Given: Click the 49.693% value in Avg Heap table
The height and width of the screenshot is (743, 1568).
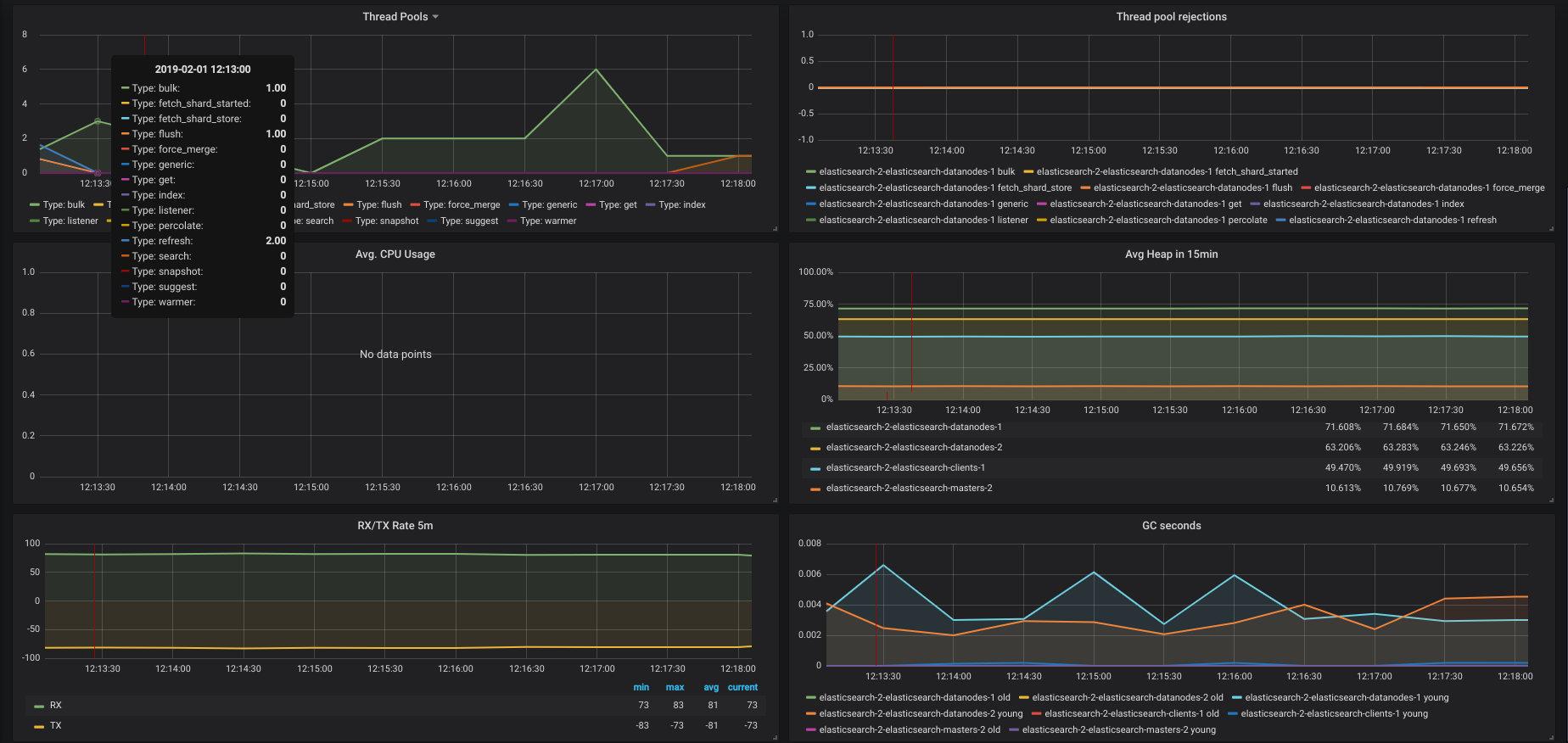Looking at the screenshot, I should (1458, 467).
